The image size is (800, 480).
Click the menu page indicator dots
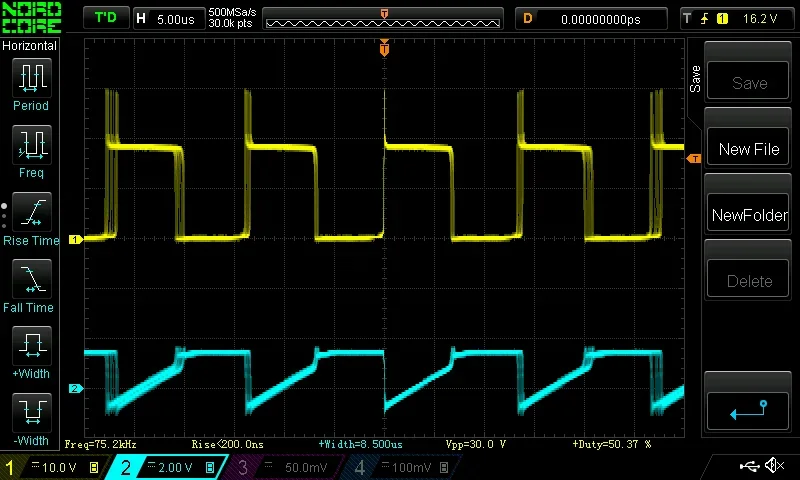pos(4,215)
